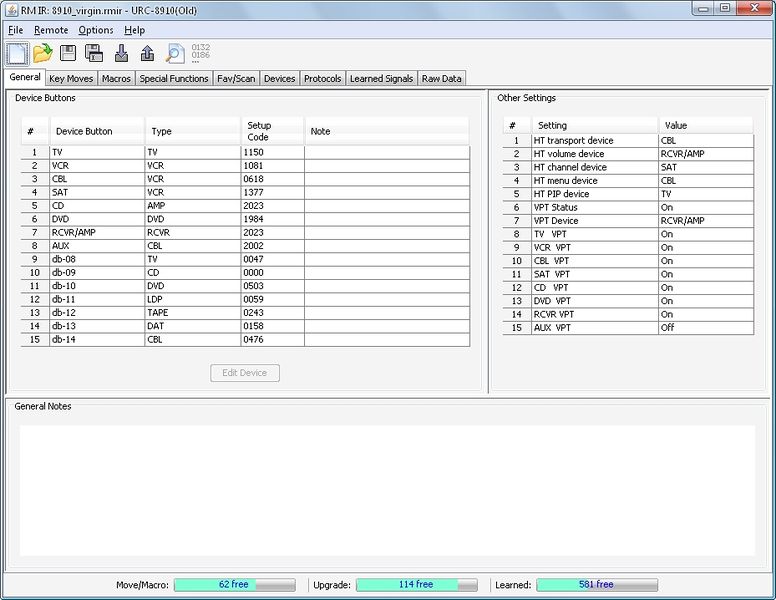This screenshot has height=600, width=776.
Task: Open value cell for HT menu device
Action: click(706, 181)
